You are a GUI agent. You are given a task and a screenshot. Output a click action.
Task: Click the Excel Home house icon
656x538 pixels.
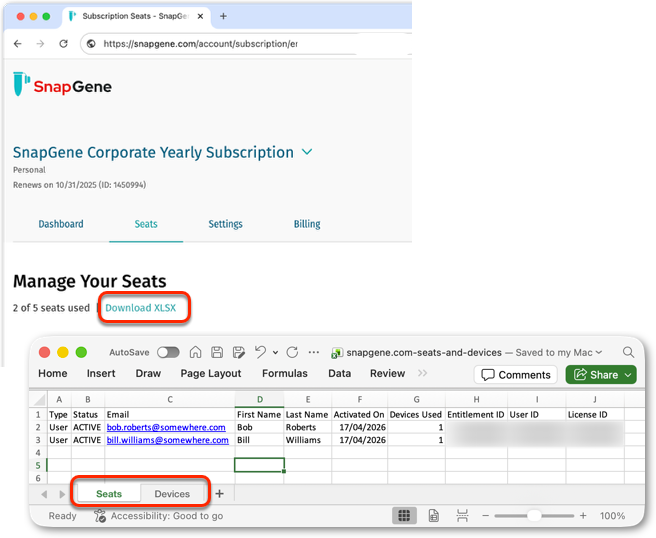point(195,352)
